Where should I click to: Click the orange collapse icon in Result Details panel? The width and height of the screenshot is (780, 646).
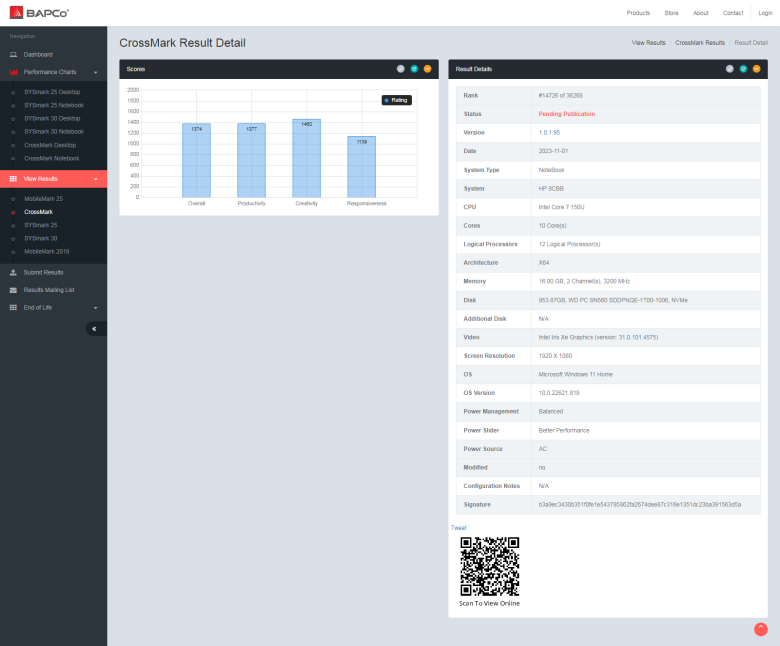(x=757, y=69)
